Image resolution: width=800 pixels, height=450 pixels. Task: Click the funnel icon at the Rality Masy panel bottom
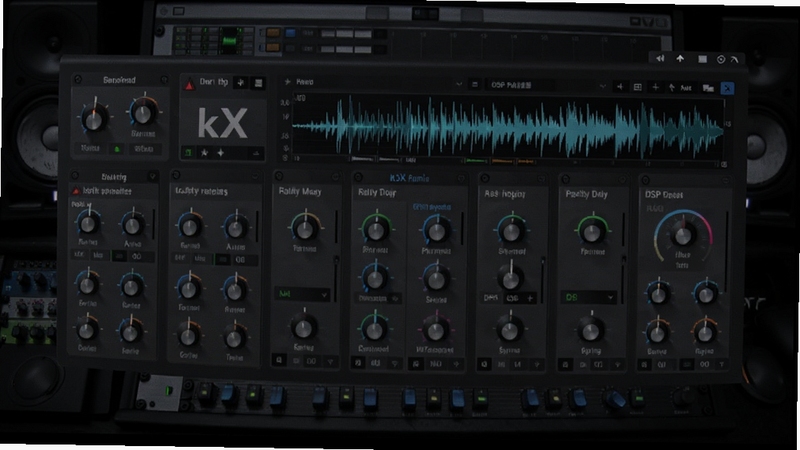click(x=331, y=362)
